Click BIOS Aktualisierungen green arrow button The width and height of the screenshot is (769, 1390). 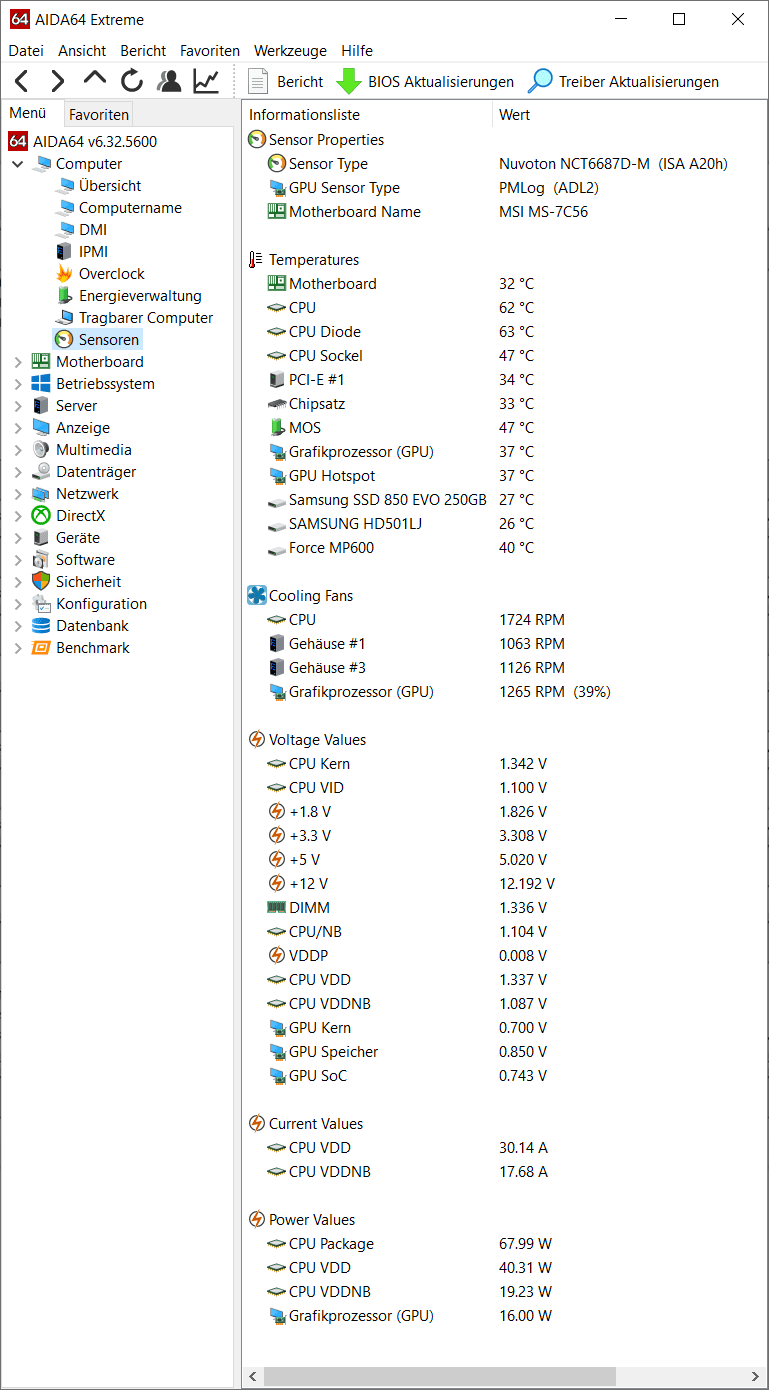click(x=425, y=81)
